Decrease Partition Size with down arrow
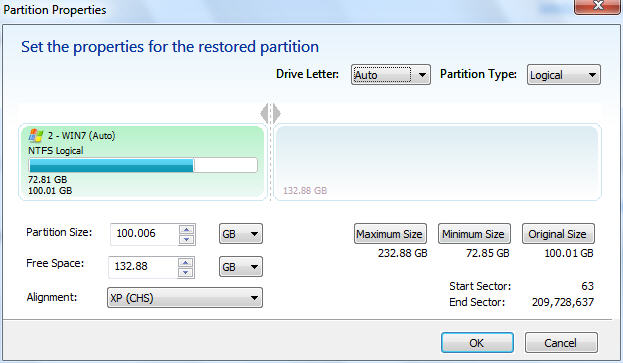The height and width of the screenshot is (363, 623). click(186, 239)
